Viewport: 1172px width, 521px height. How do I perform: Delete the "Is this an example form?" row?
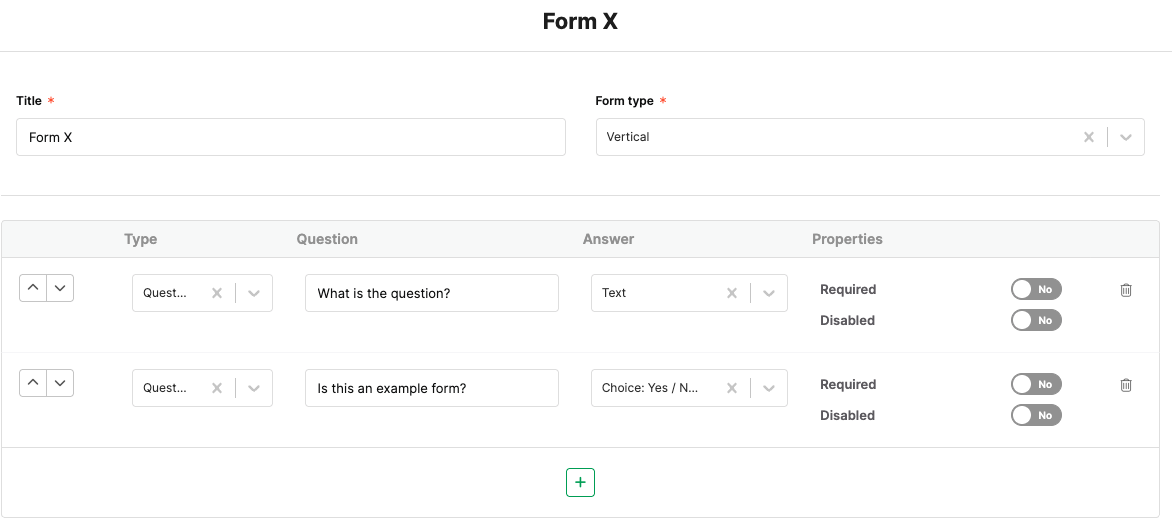[1126, 385]
